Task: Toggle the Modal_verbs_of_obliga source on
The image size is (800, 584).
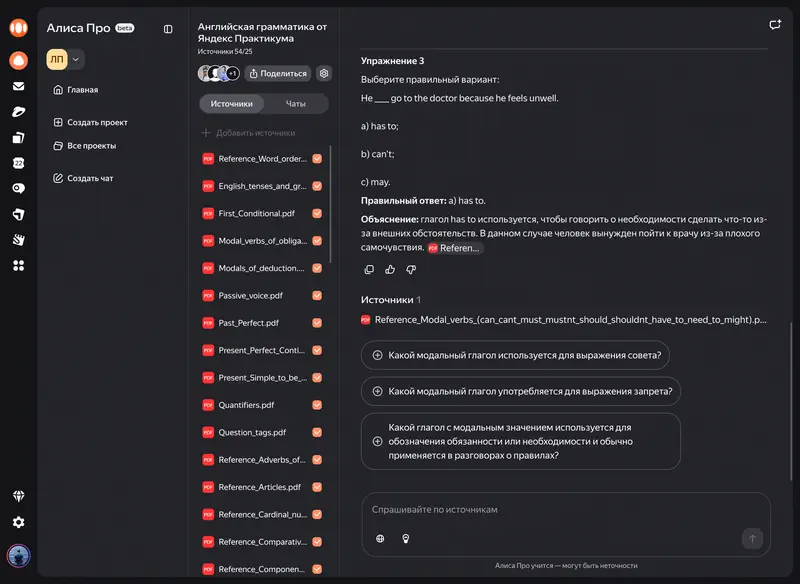Action: point(318,240)
